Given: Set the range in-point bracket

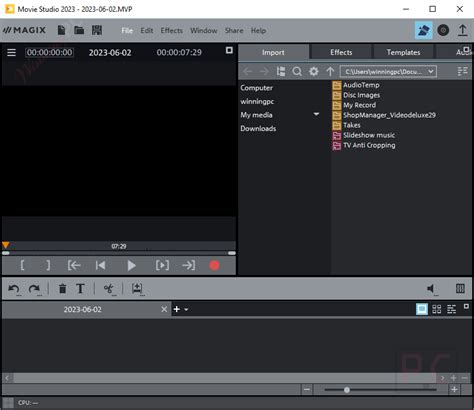Looking at the screenshot, I should (x=22, y=265).
